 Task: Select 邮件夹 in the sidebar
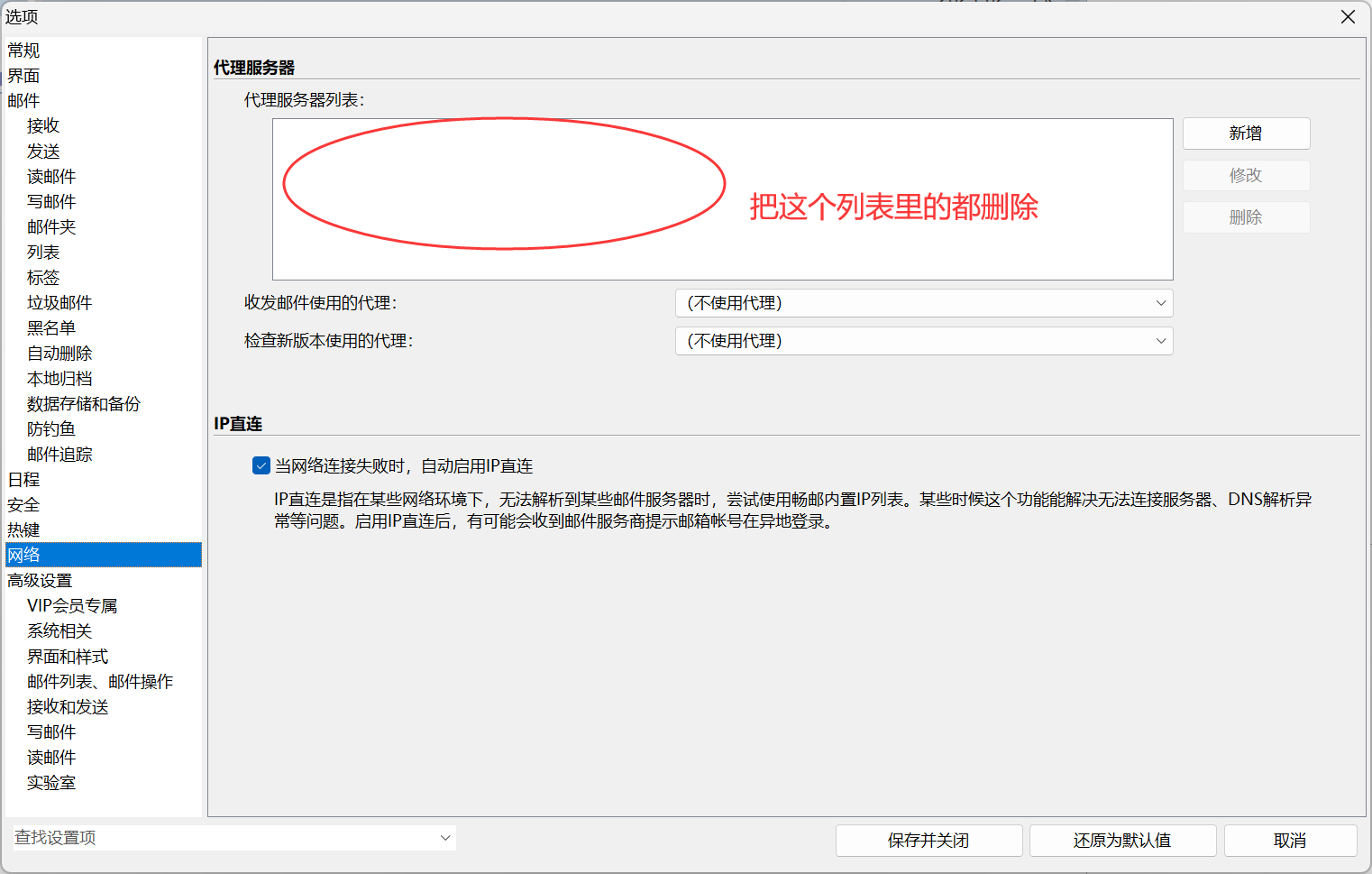pos(51,227)
